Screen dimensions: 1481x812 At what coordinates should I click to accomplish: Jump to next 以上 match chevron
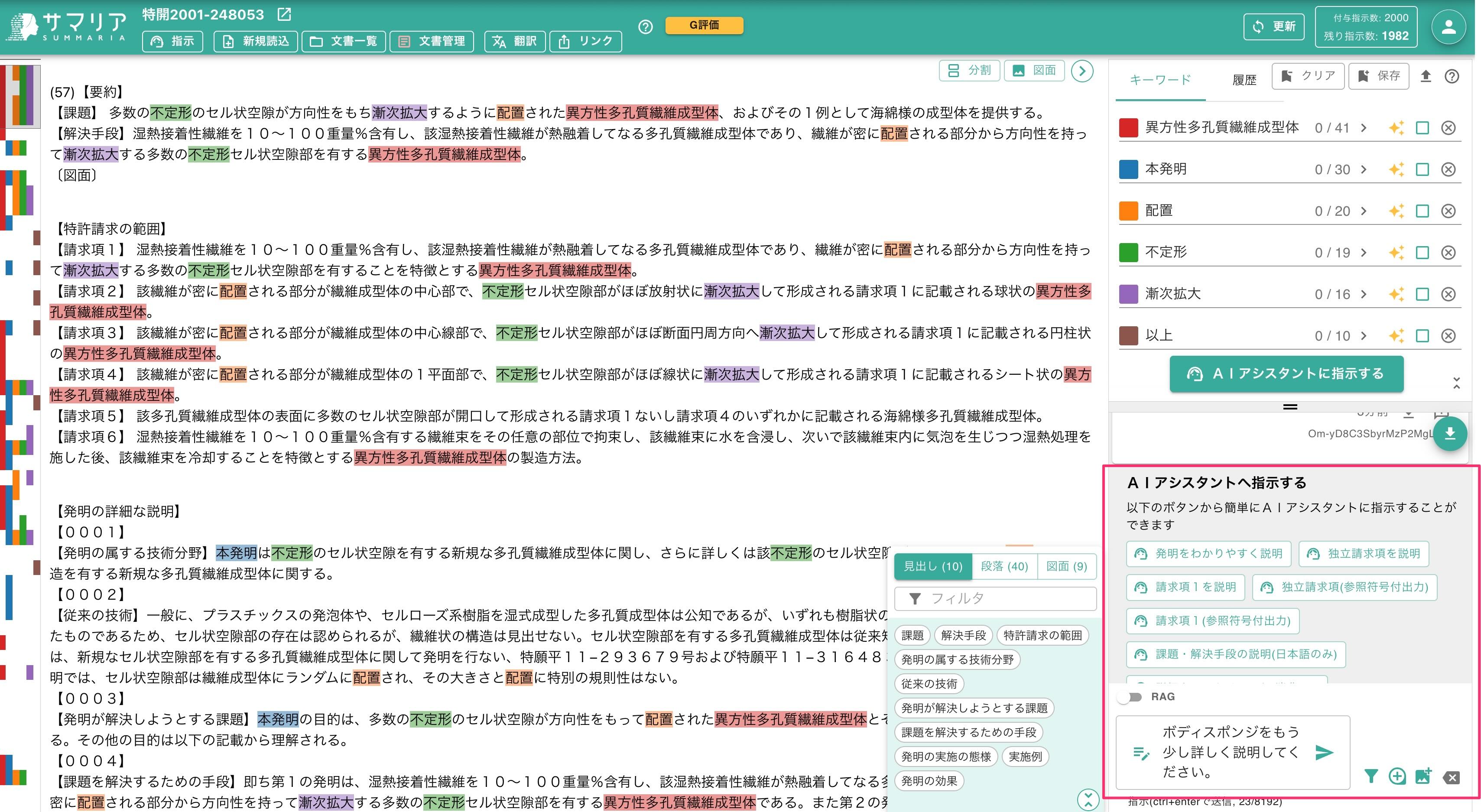tap(1363, 335)
